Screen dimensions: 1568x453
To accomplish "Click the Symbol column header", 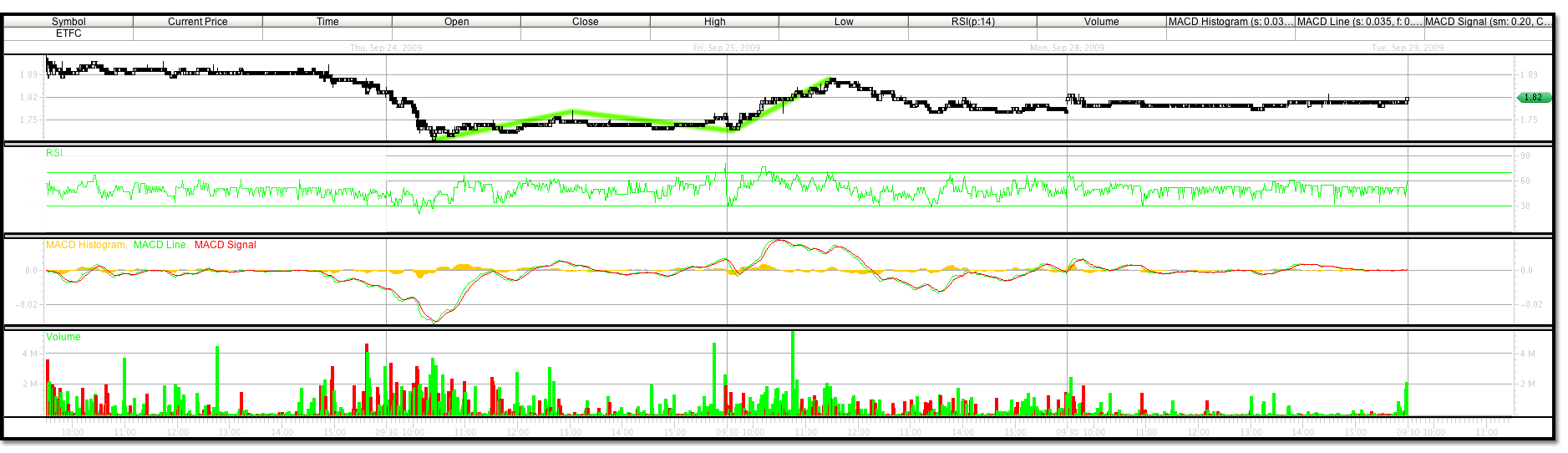I will coord(69,22).
